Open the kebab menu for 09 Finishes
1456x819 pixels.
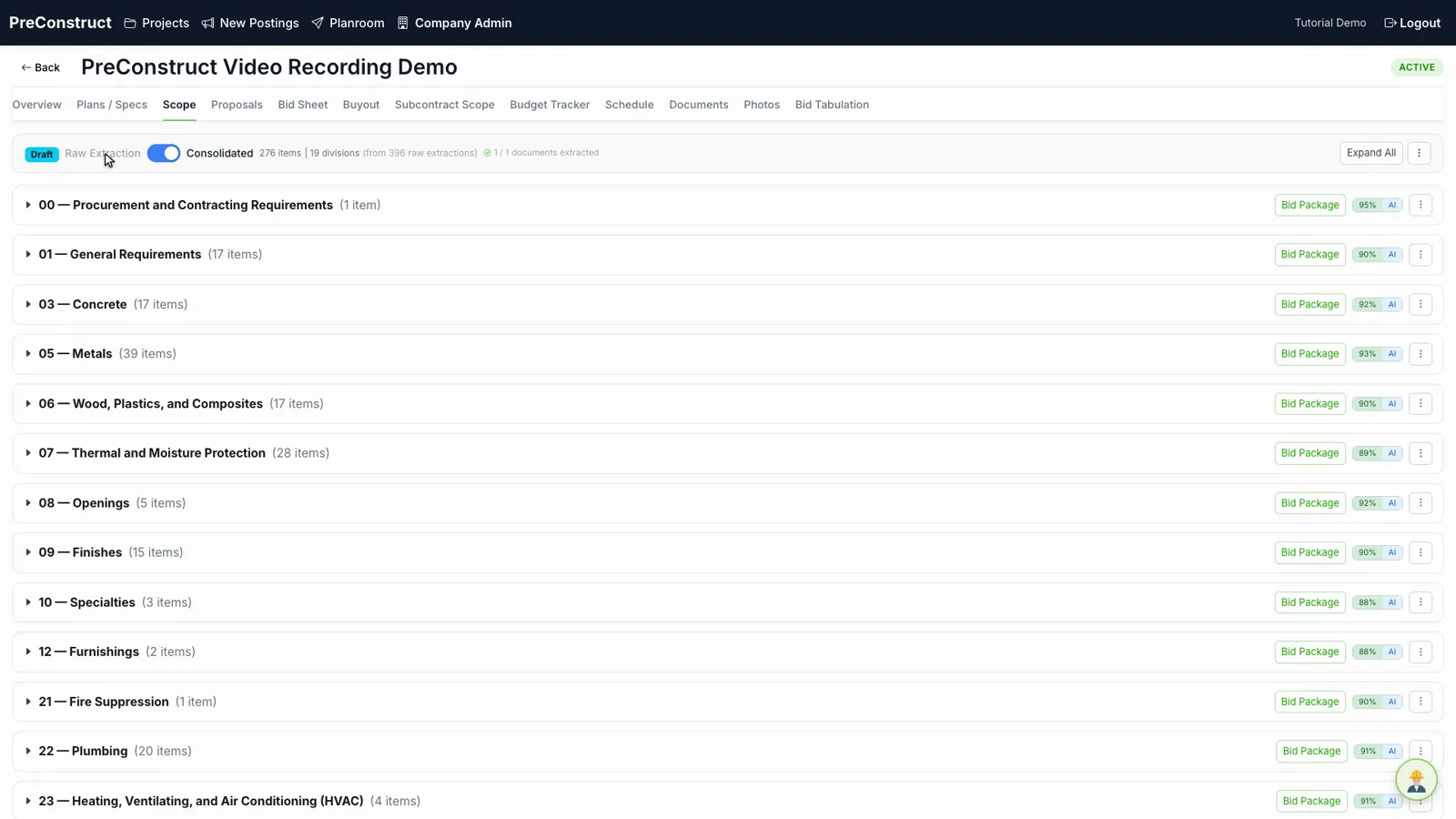tap(1421, 552)
